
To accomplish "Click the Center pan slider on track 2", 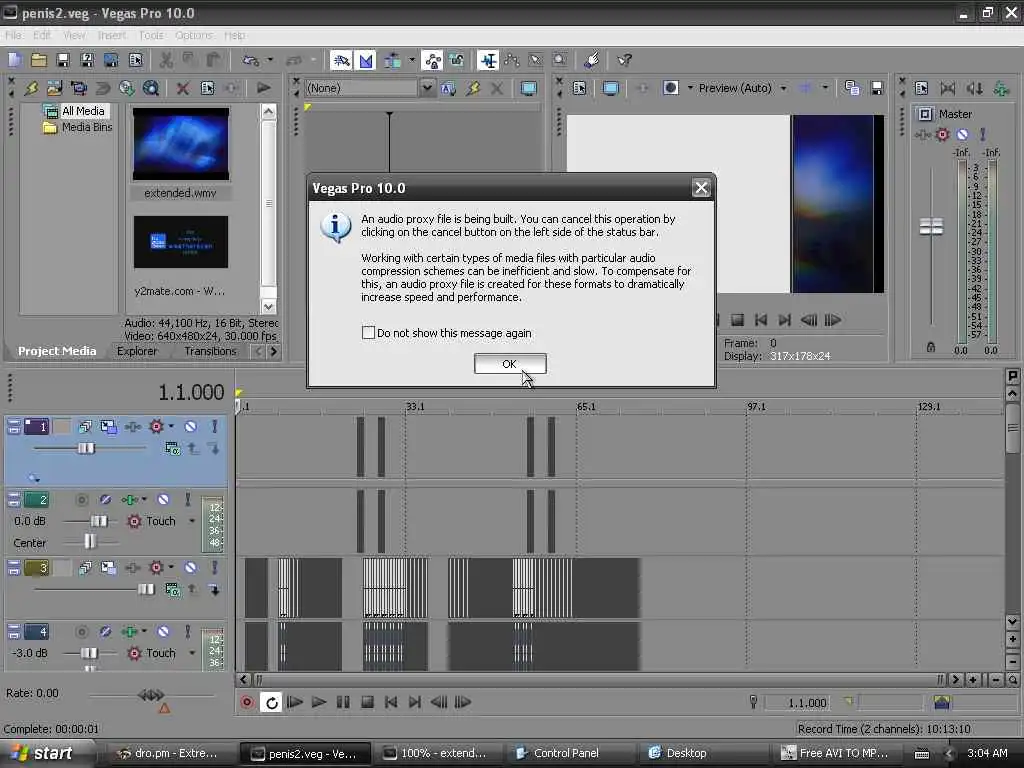I will pos(89,541).
